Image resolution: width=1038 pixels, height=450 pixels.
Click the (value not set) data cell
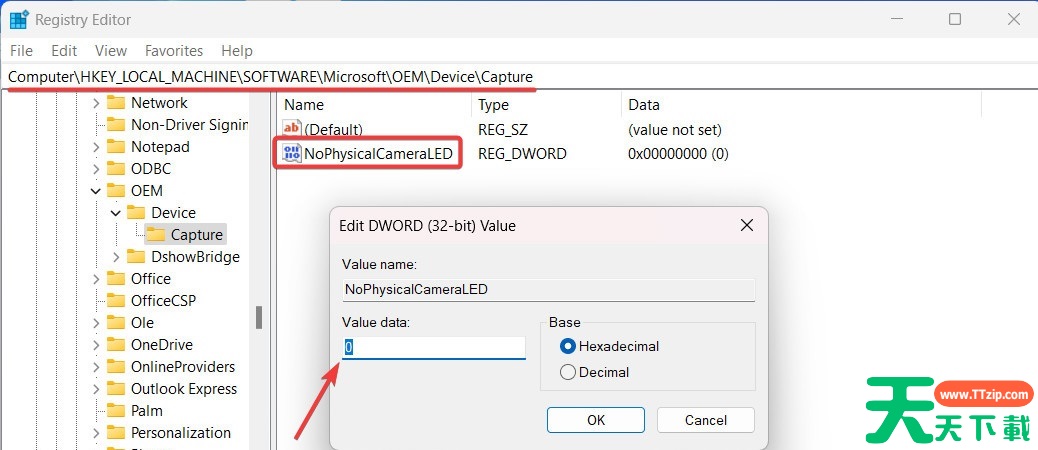click(675, 129)
